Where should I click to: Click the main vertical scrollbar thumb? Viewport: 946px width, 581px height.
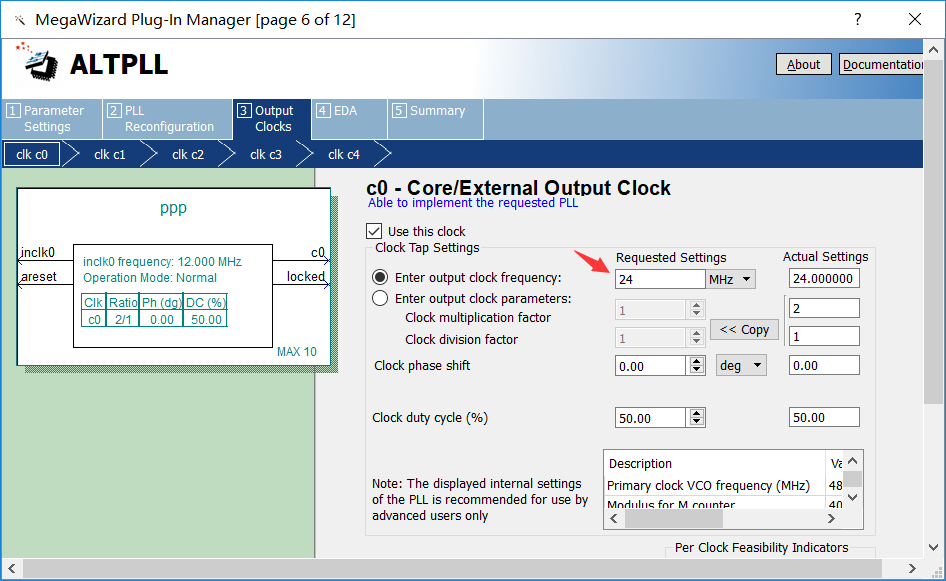pos(933,232)
